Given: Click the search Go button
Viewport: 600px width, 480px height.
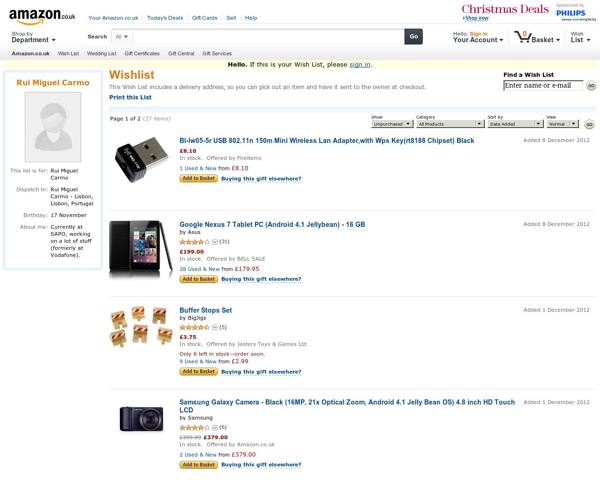Looking at the screenshot, I should coord(413,36).
